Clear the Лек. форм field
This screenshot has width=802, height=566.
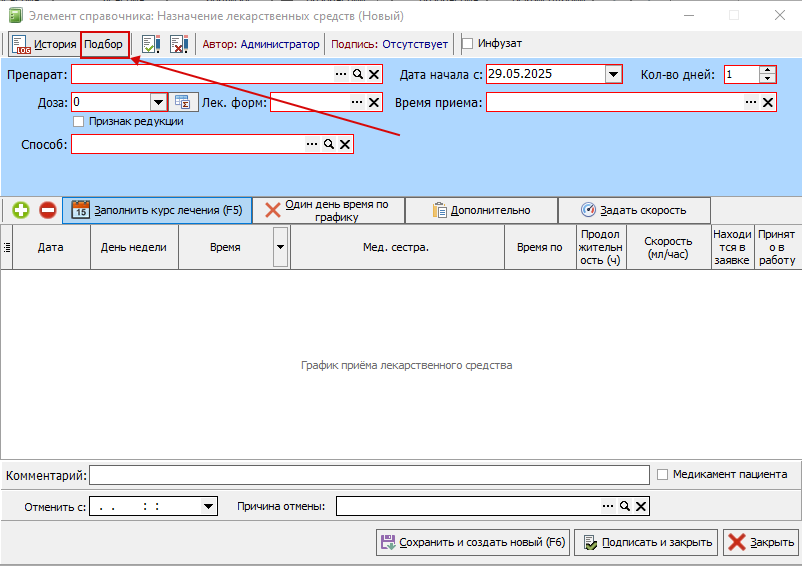point(374,102)
